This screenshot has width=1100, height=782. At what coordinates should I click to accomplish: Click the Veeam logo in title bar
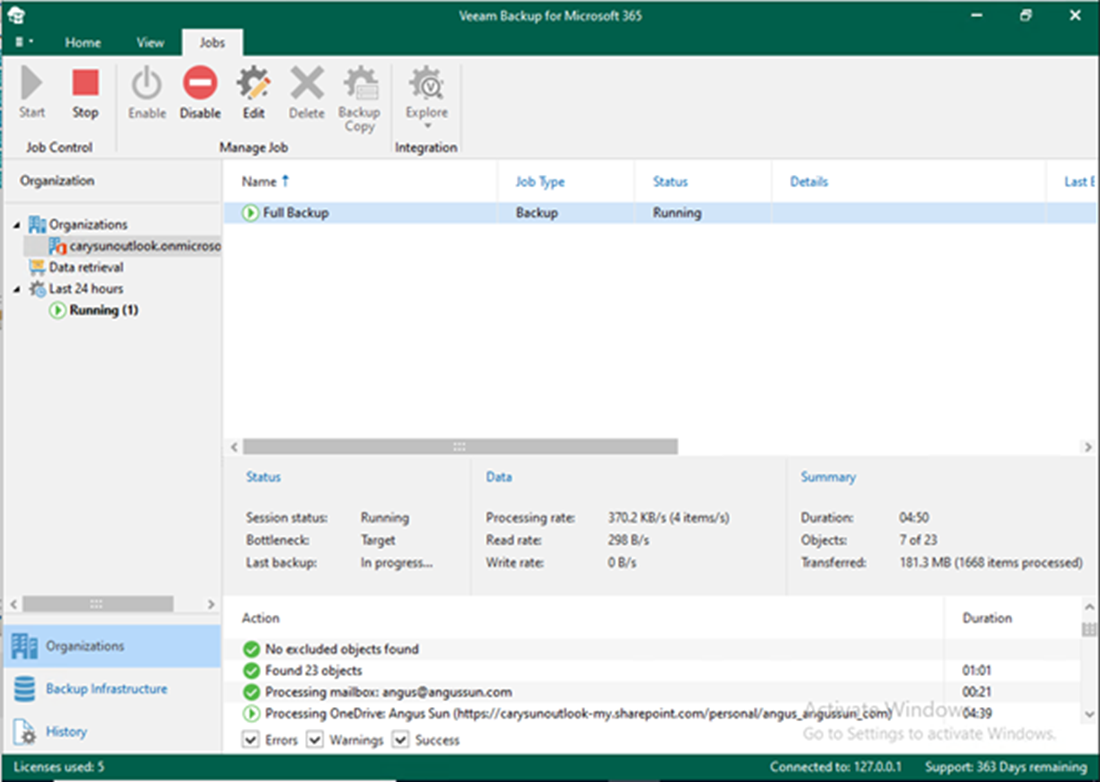(15, 15)
